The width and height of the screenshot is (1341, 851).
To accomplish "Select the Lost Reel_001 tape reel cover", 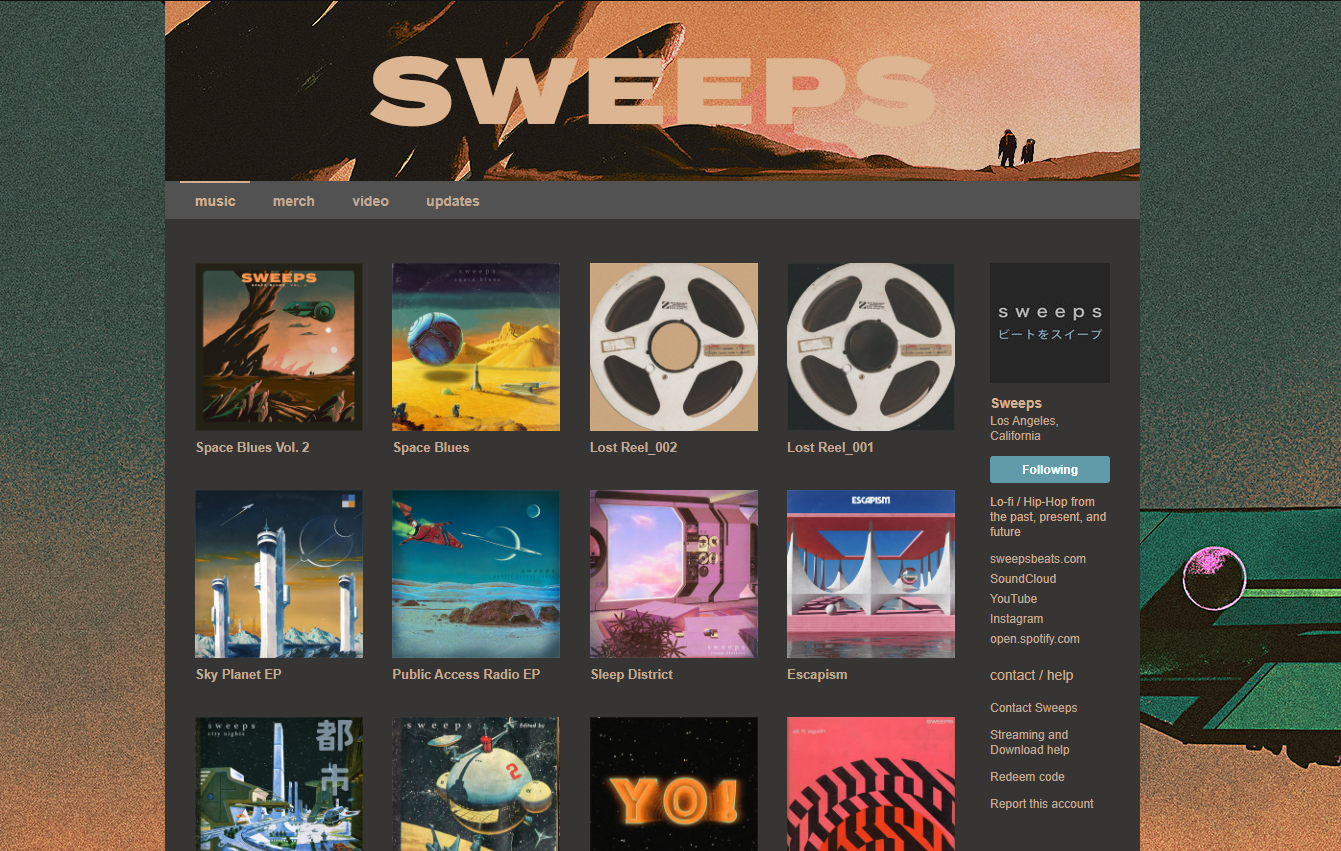I will [871, 347].
